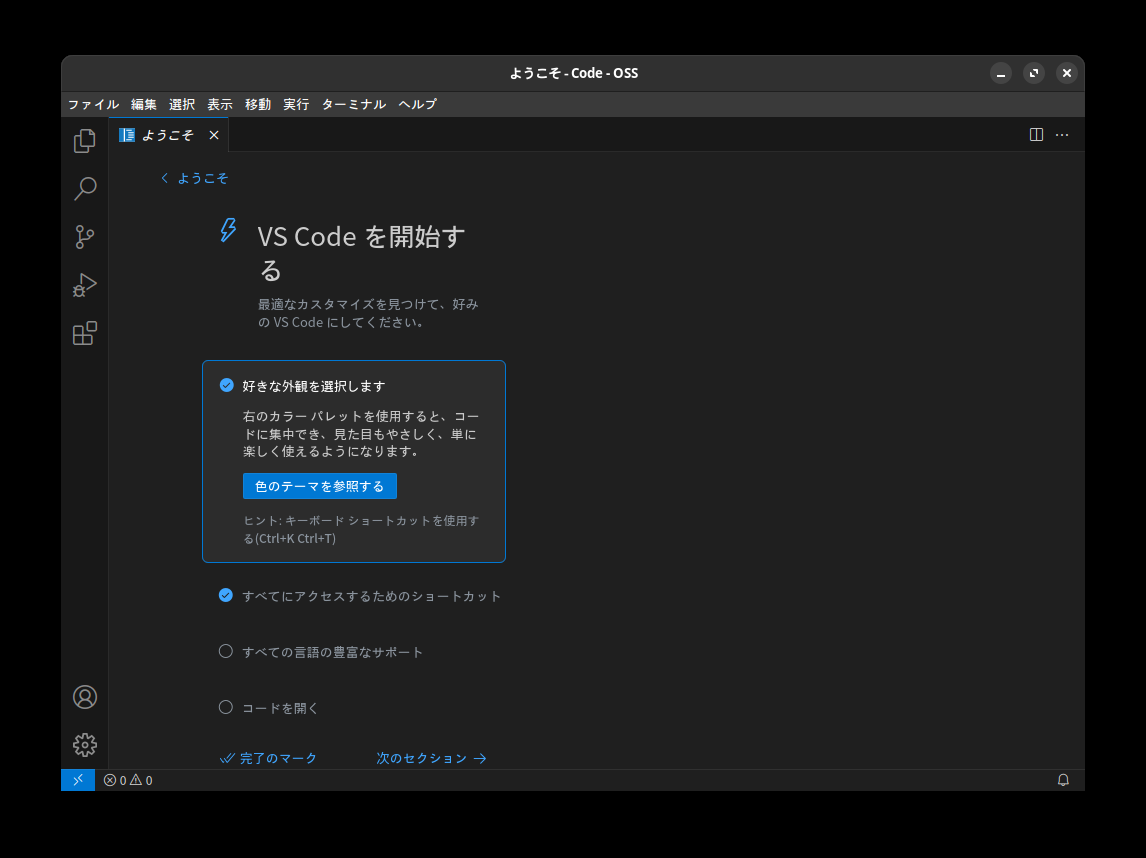Mark コードを開く step as complete
Viewport: 1146px width, 858px height.
(x=226, y=707)
